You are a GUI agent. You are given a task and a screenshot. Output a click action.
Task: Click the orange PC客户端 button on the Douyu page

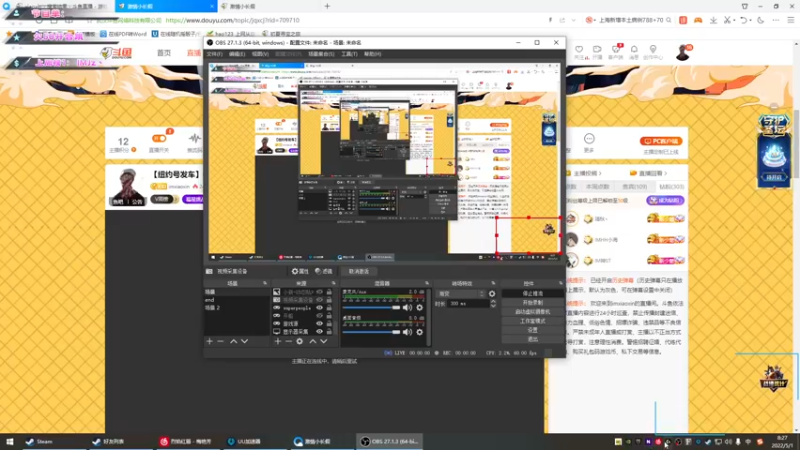click(x=661, y=141)
